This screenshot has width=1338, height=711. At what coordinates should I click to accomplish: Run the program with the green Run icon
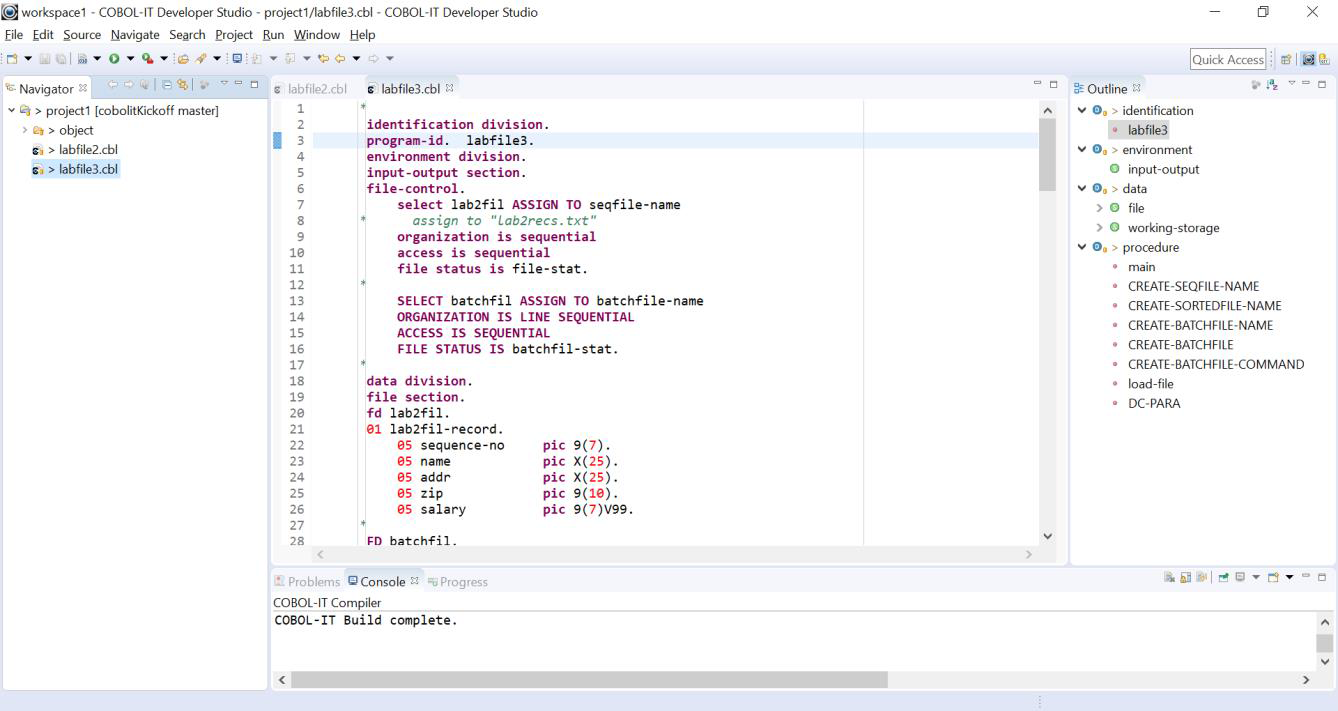click(x=113, y=58)
